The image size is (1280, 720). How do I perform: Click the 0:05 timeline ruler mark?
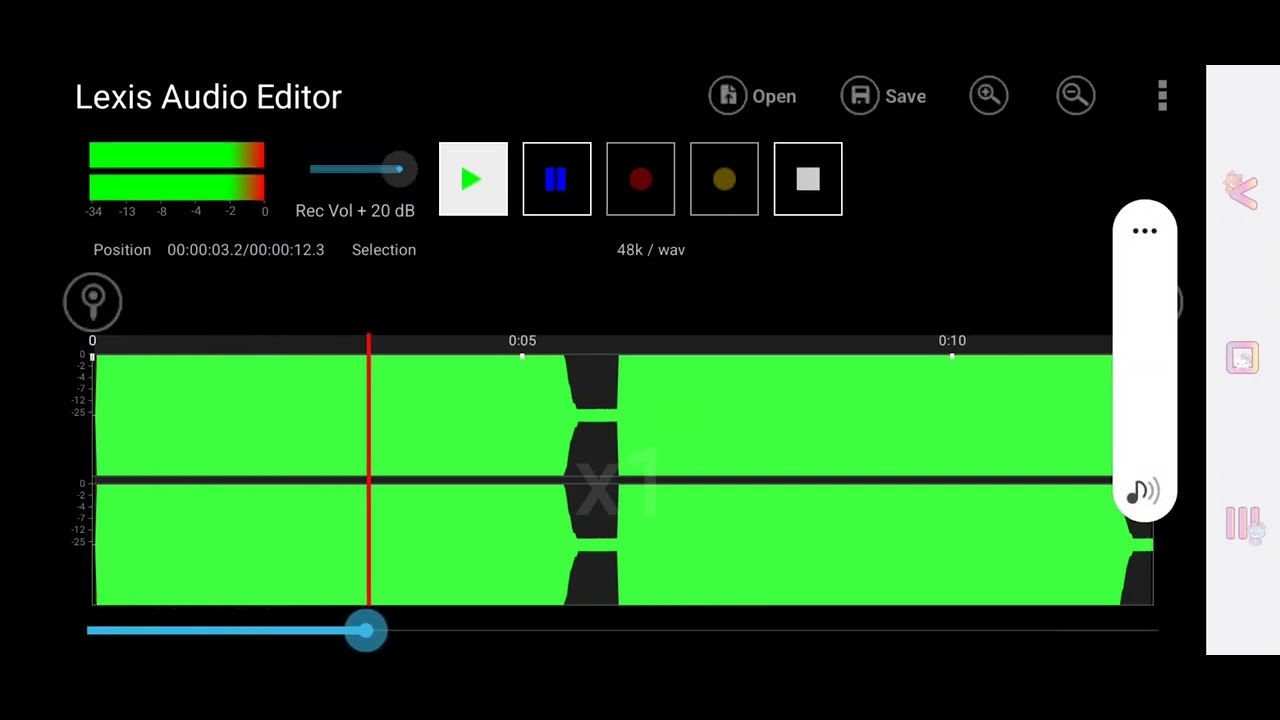point(522,341)
